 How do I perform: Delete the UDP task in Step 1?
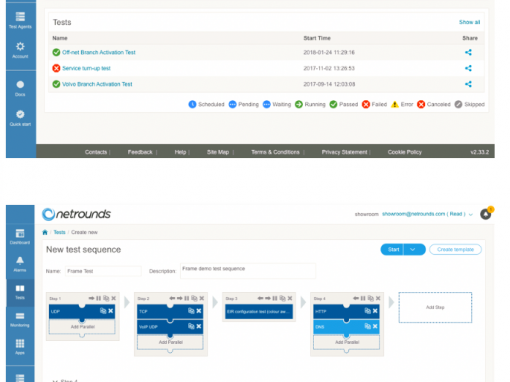[x=111, y=311]
